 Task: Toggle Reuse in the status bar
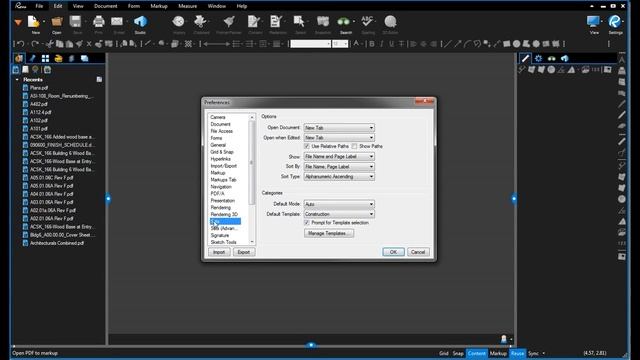517,353
